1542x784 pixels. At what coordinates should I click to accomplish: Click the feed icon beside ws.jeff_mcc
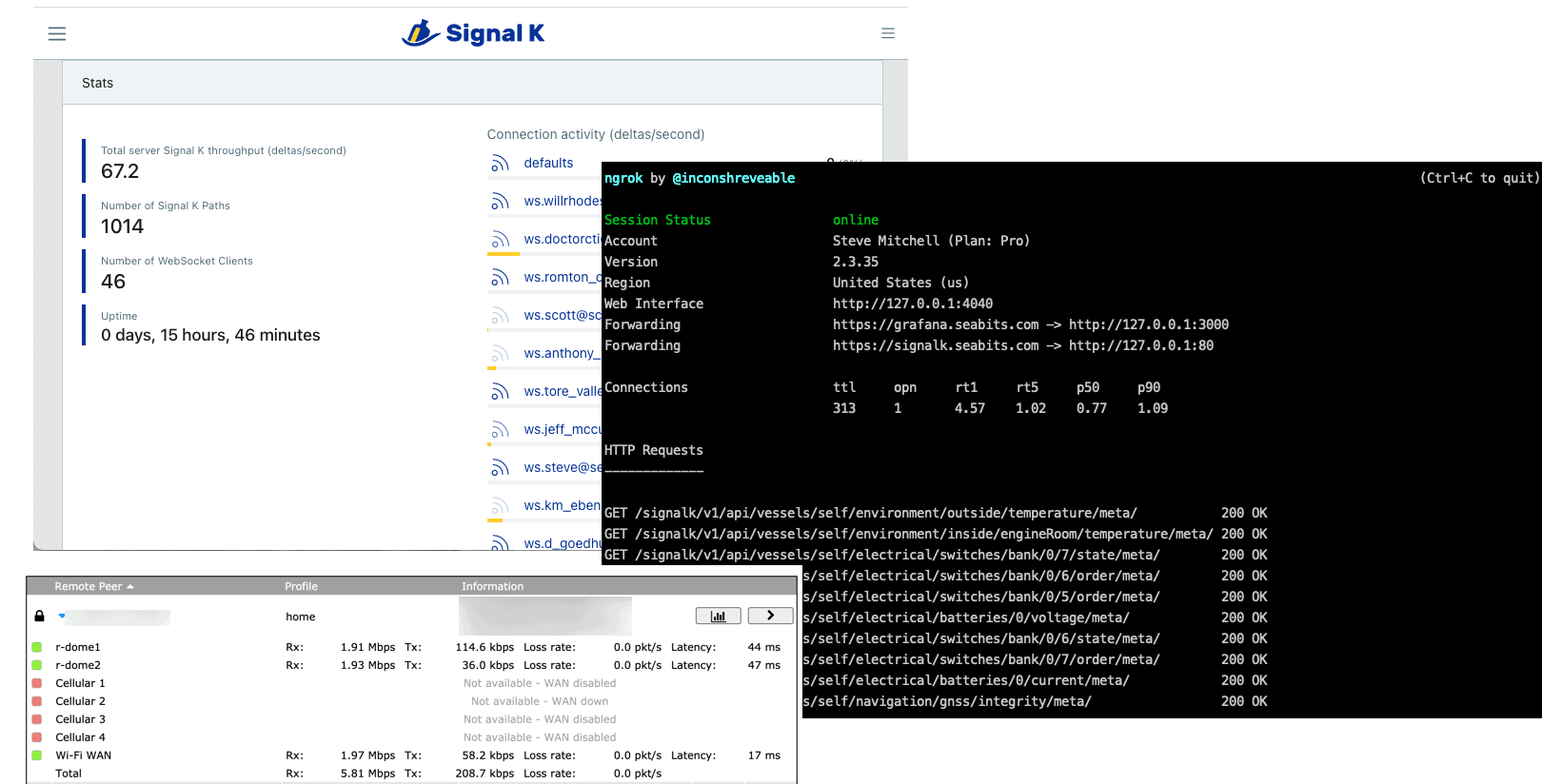tap(500, 430)
